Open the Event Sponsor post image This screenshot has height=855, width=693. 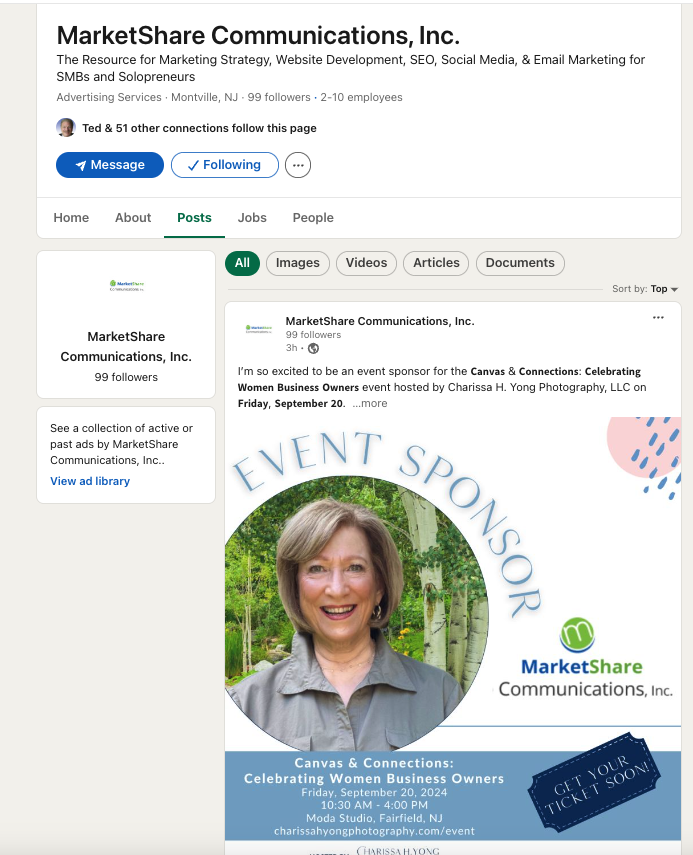click(x=453, y=635)
